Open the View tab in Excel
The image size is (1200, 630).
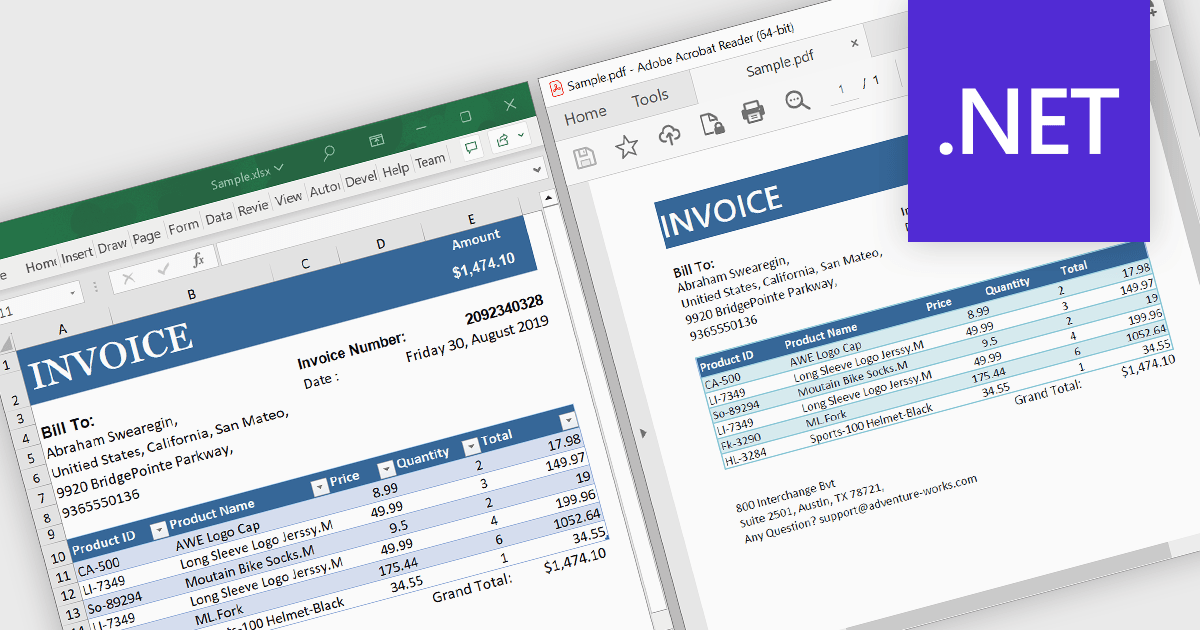pos(288,198)
